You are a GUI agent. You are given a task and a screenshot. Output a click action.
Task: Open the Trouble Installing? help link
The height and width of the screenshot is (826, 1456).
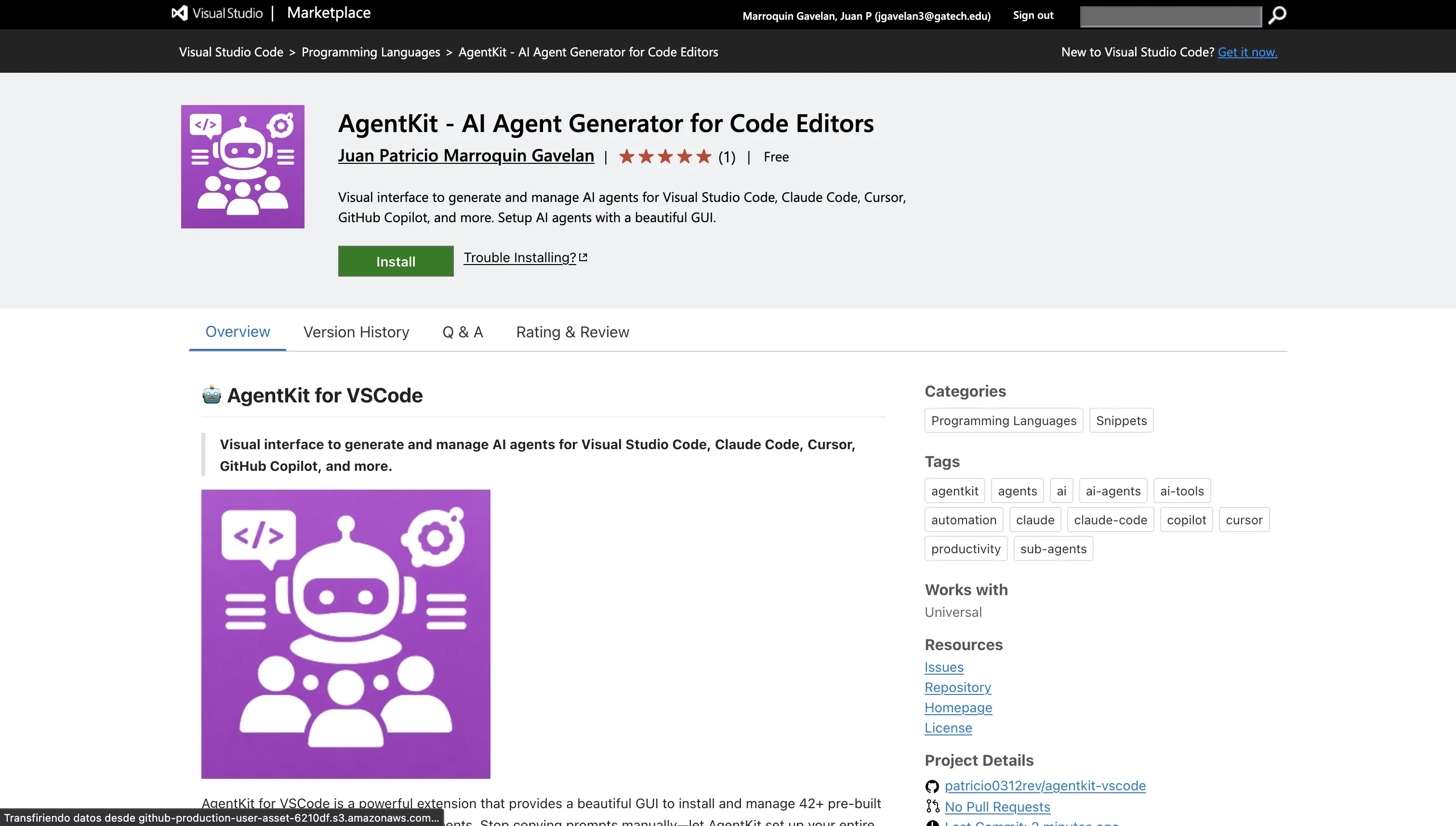coord(519,257)
